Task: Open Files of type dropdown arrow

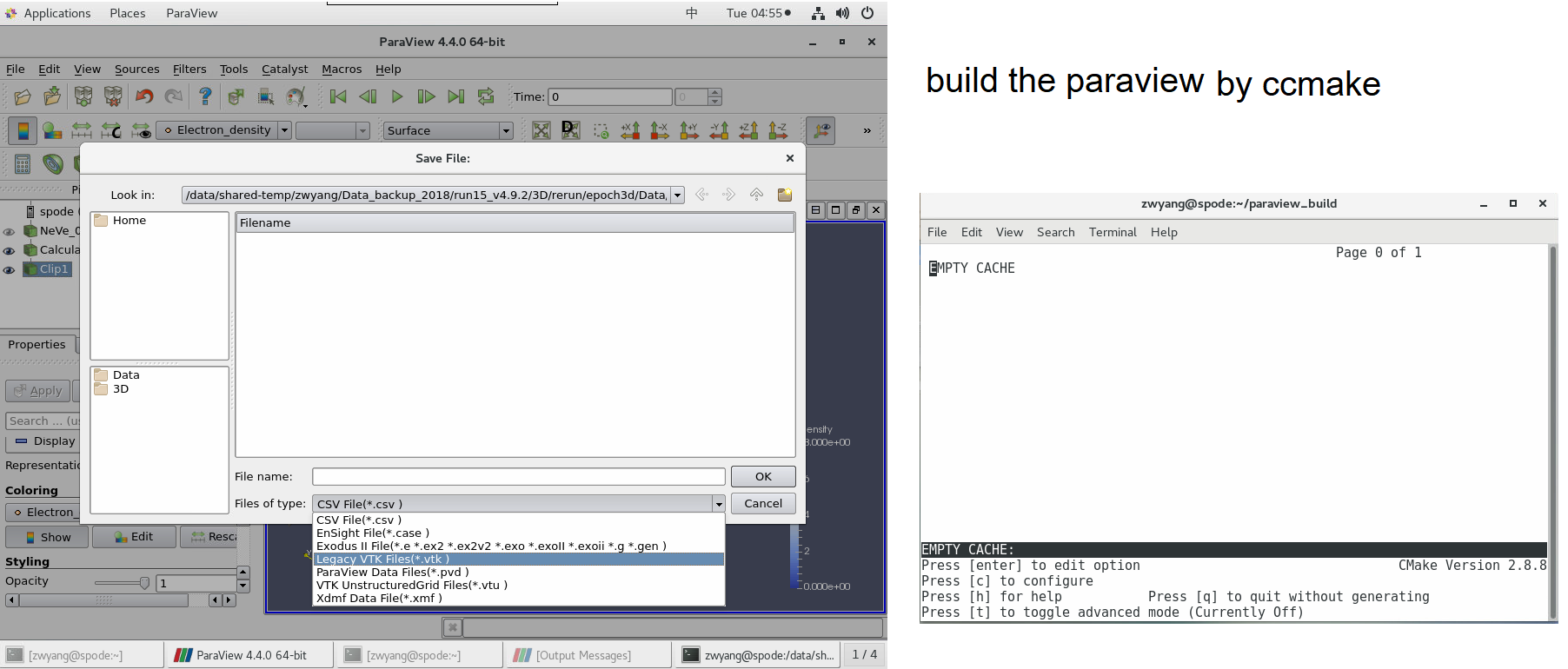Action: pos(718,504)
